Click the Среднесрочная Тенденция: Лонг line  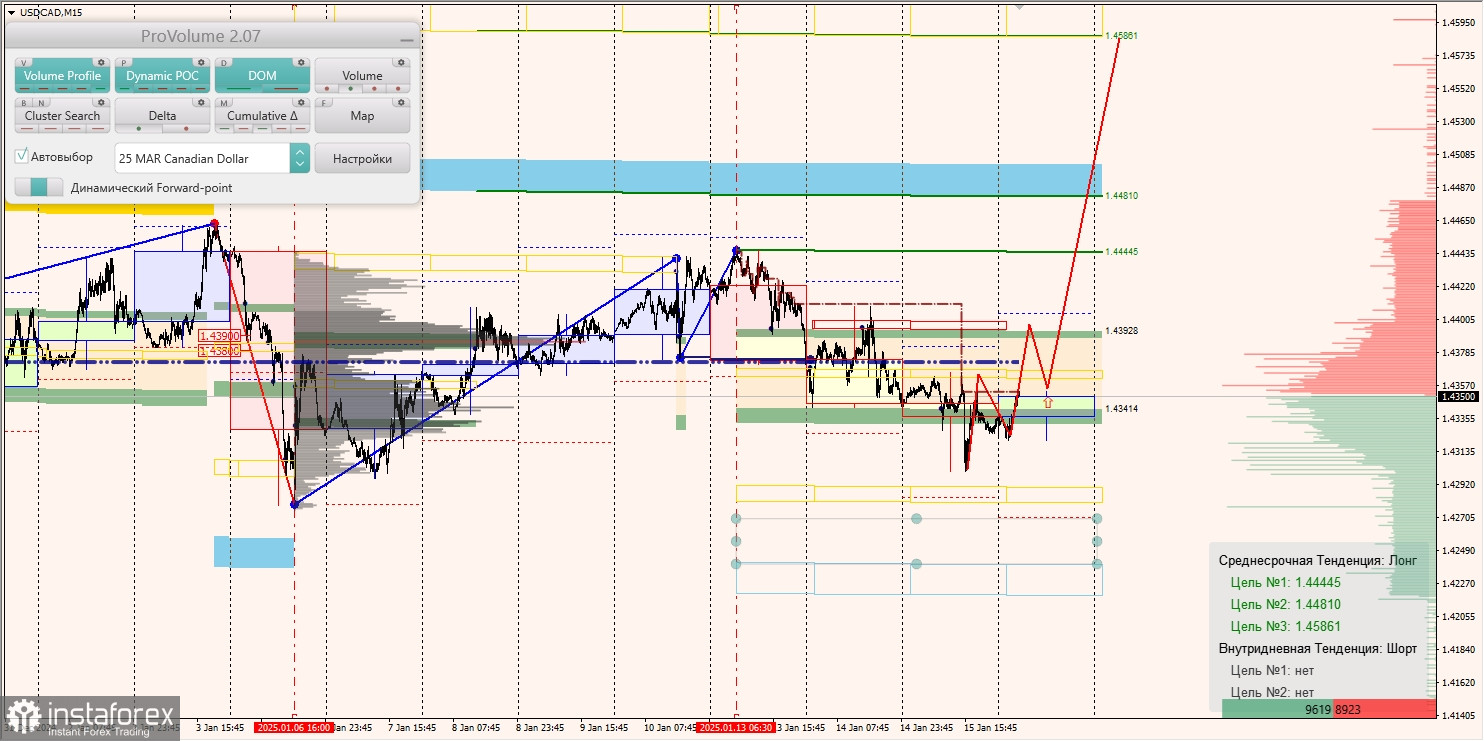(x=1317, y=560)
